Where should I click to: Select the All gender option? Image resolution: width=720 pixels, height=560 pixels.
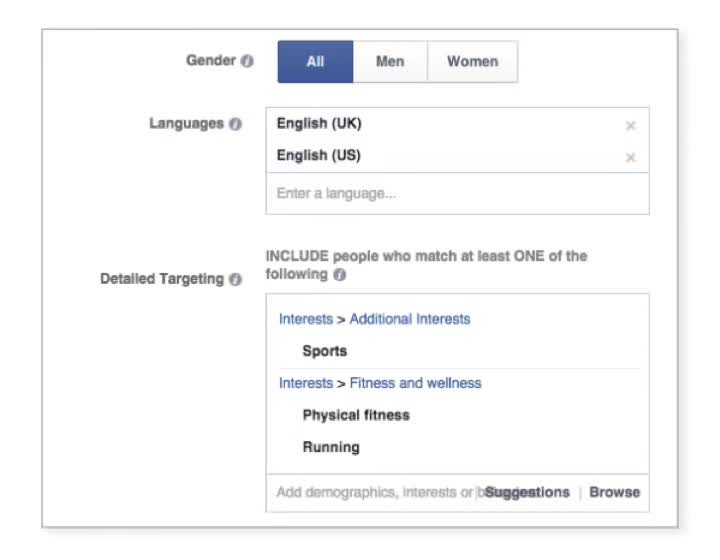(315, 61)
